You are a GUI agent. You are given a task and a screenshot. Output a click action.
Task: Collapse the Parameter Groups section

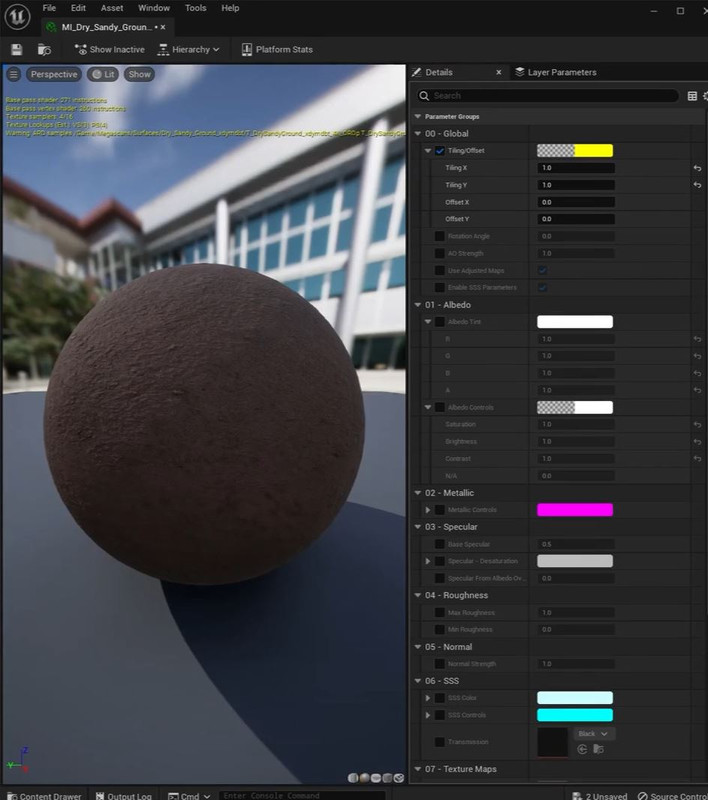(418, 116)
